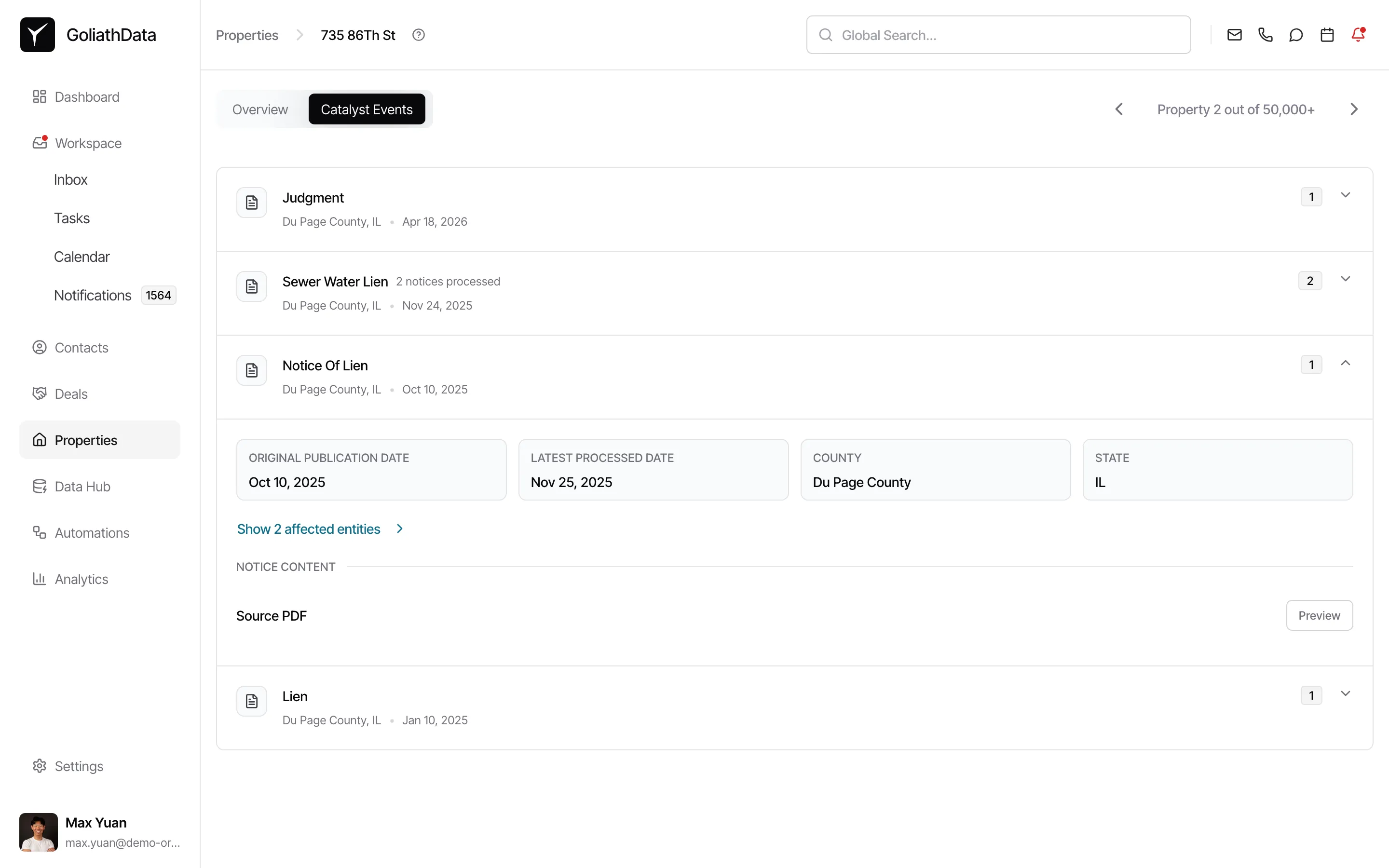Click the Judgment document icon

[x=251, y=202]
